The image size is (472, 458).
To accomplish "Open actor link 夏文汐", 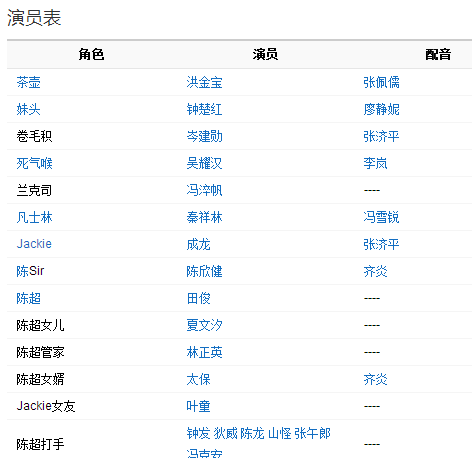I will pyautogui.click(x=204, y=325).
